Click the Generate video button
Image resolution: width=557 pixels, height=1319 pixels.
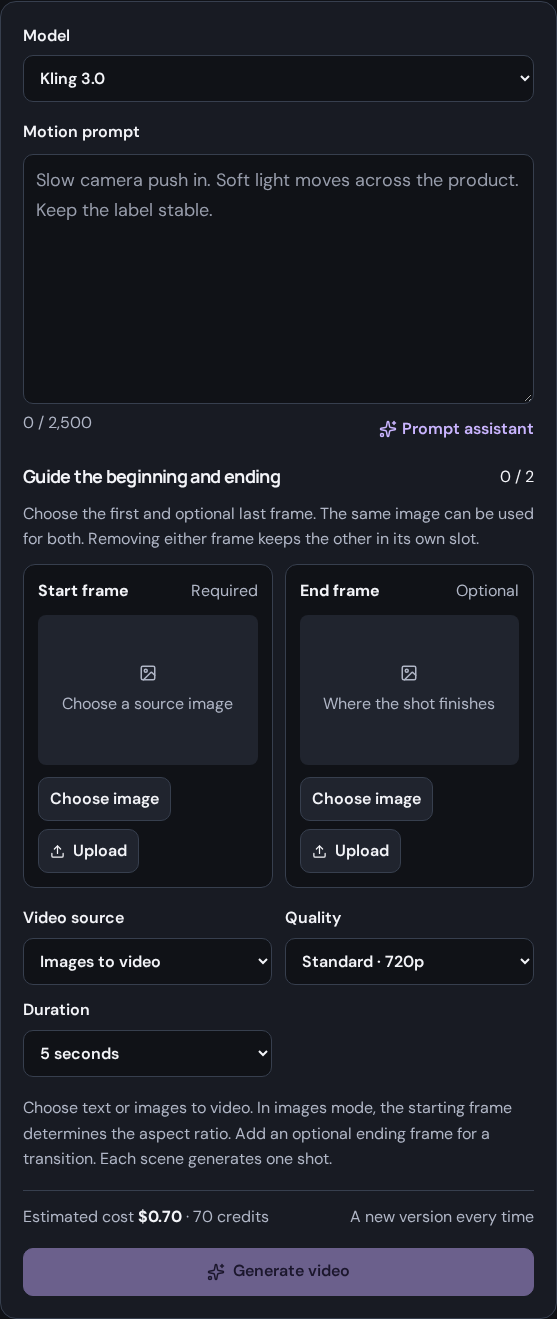click(278, 1272)
